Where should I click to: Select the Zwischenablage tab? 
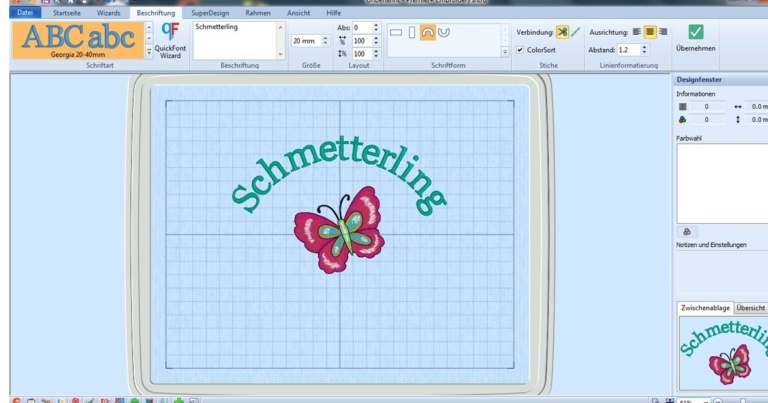point(705,308)
